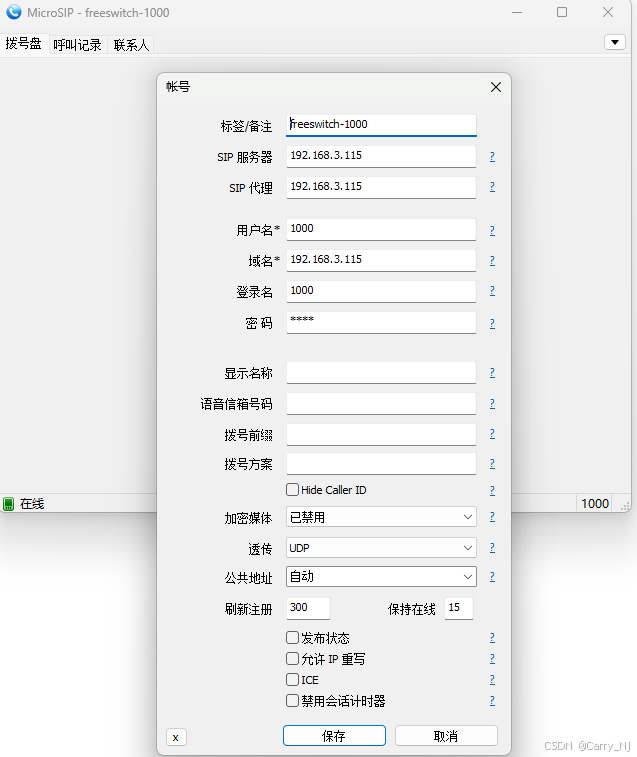Click the 取消 button
The height and width of the screenshot is (757, 637).
tap(446, 736)
